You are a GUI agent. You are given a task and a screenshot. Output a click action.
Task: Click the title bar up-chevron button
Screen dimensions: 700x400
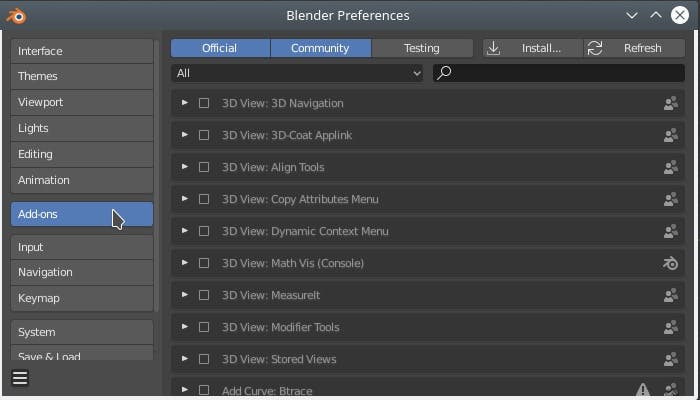tap(656, 16)
